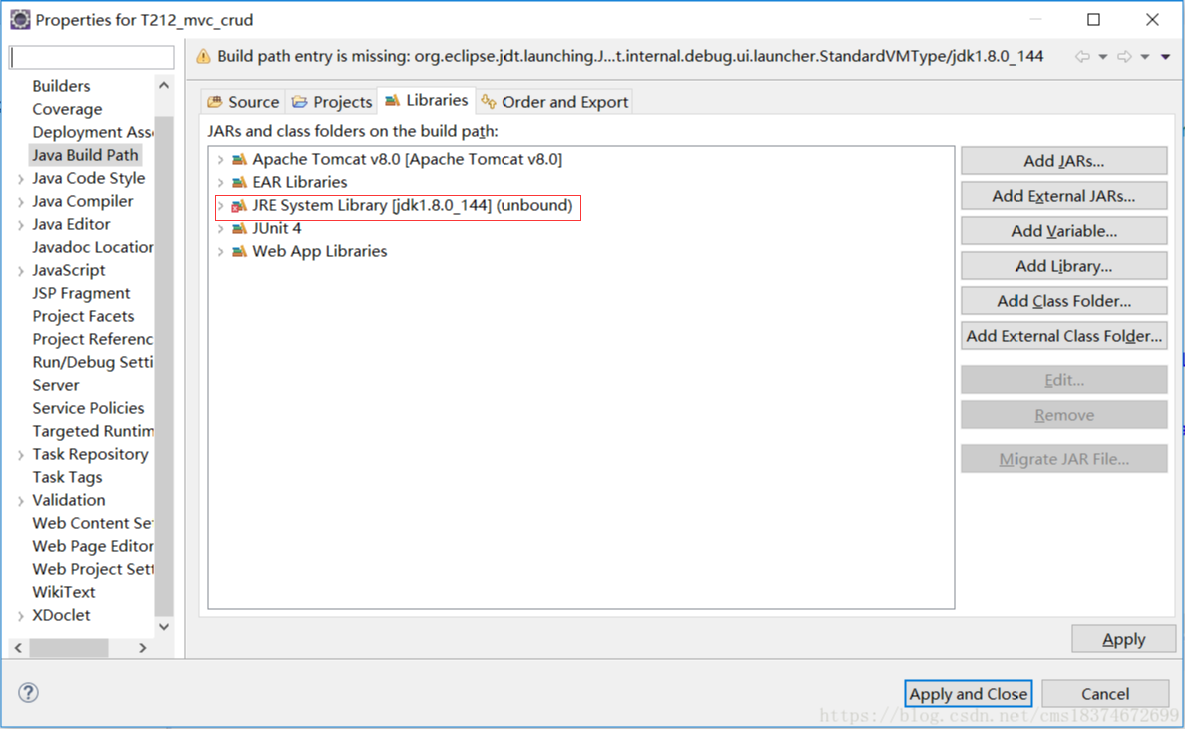Screen dimensions: 1185x729
Task: Open the dialog view menu dropdown
Action: click(x=1165, y=57)
